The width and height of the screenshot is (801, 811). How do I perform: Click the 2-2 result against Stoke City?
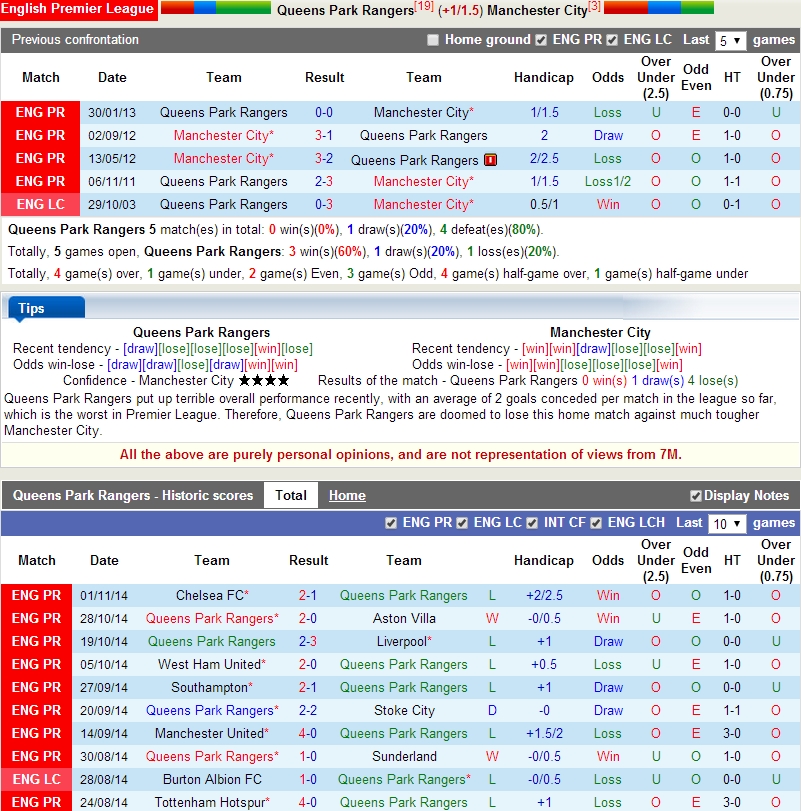coord(308,711)
